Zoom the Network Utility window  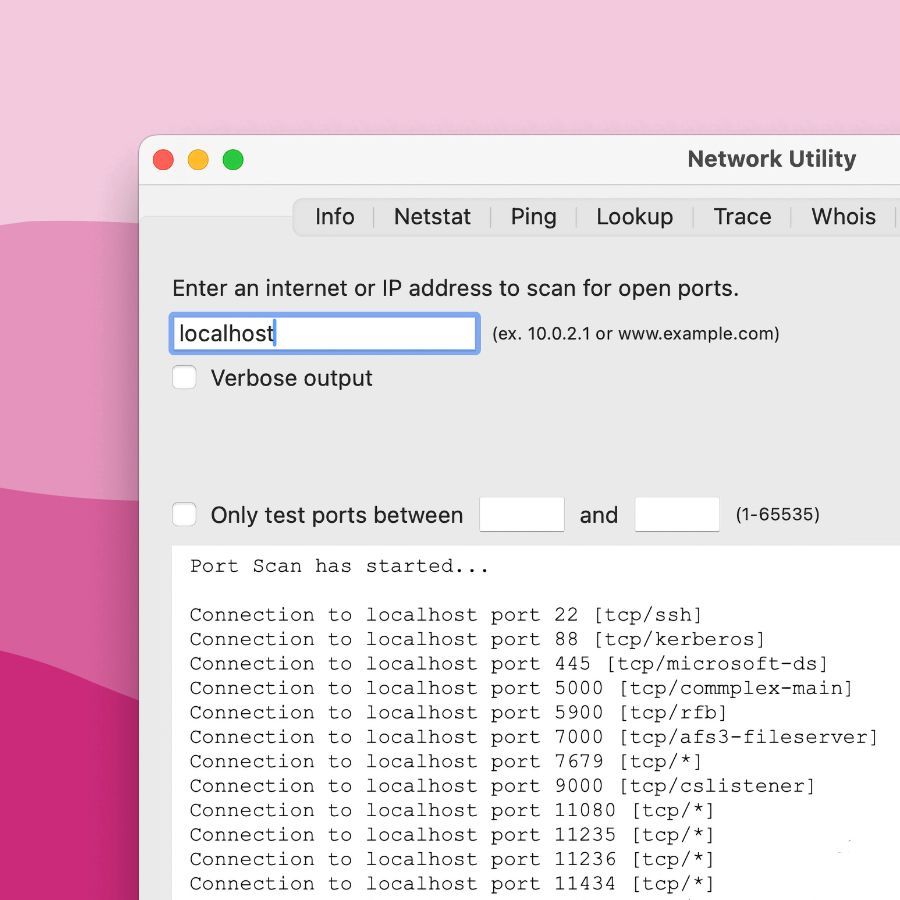[x=233, y=160]
